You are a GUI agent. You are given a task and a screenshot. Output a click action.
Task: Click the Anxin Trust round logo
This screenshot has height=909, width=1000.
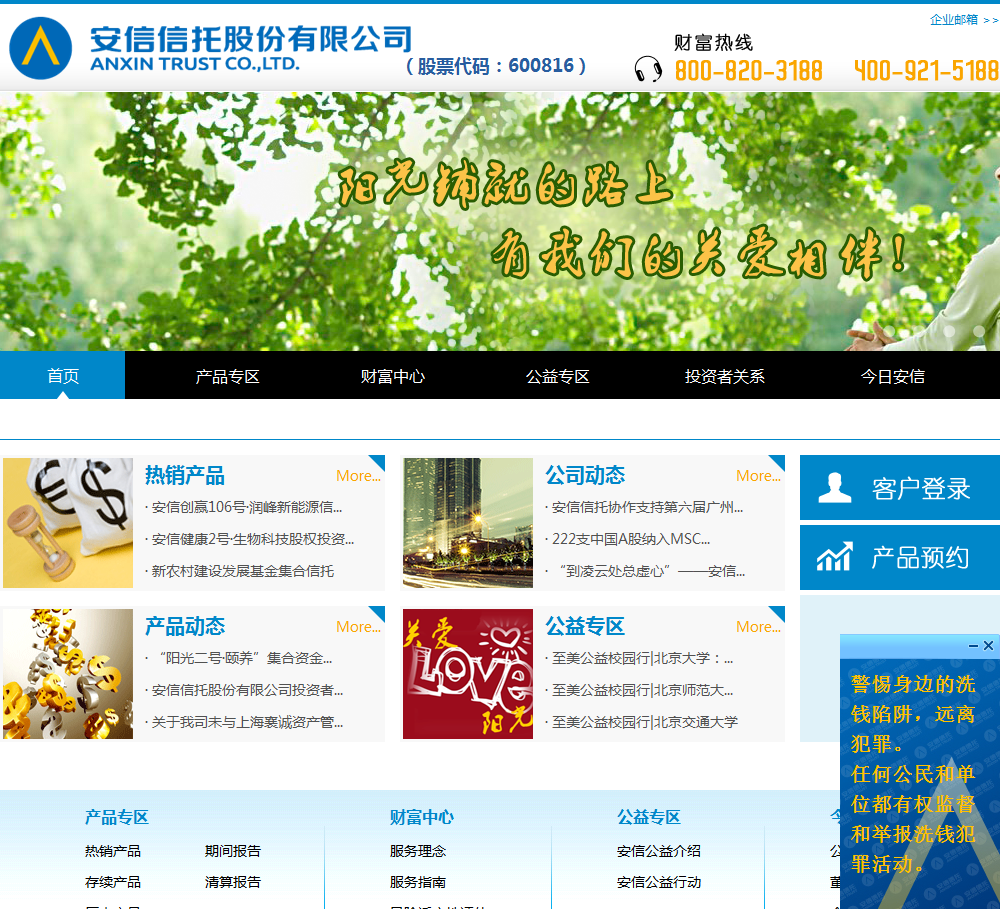click(40, 48)
